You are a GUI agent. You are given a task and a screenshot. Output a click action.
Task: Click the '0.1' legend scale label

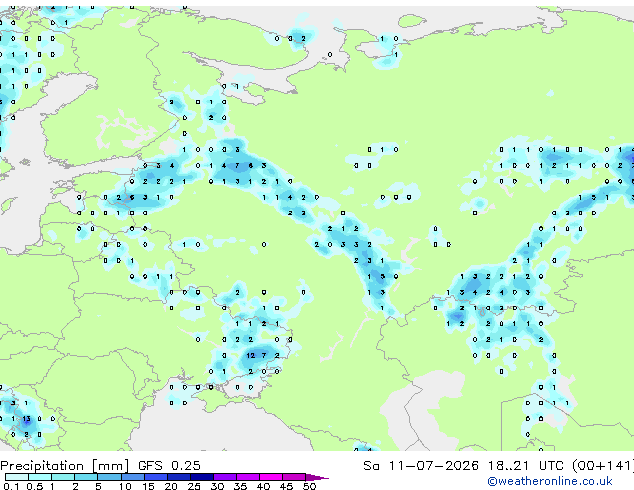(x=11, y=486)
